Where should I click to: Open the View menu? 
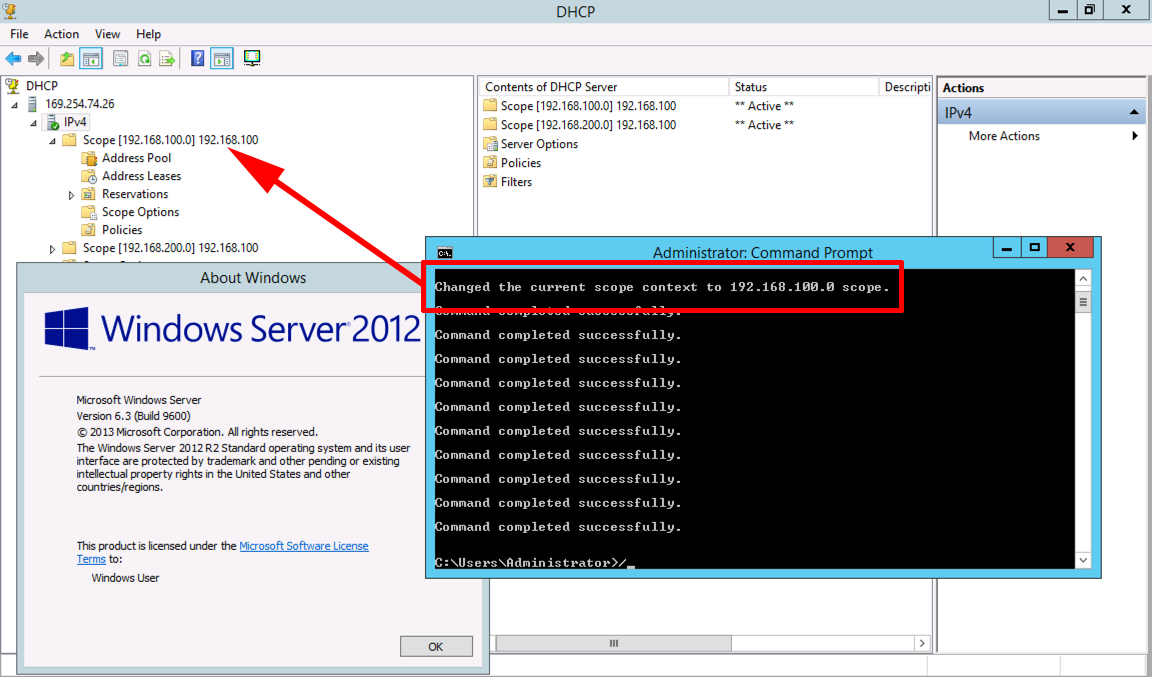[x=107, y=33]
